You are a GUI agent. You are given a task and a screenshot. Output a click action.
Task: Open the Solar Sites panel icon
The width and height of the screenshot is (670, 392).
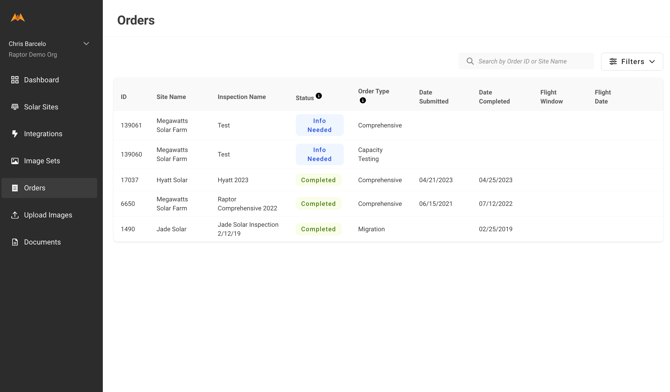pos(15,107)
